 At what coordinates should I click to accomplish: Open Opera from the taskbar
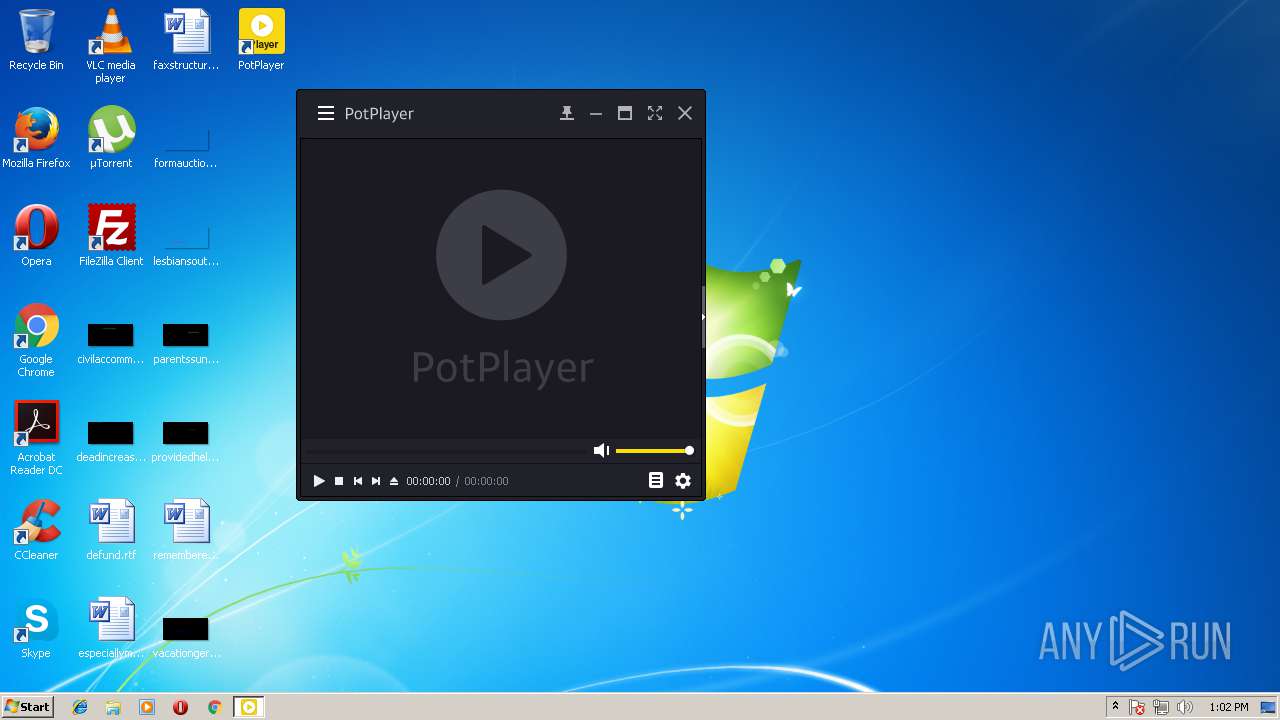pyautogui.click(x=180, y=707)
